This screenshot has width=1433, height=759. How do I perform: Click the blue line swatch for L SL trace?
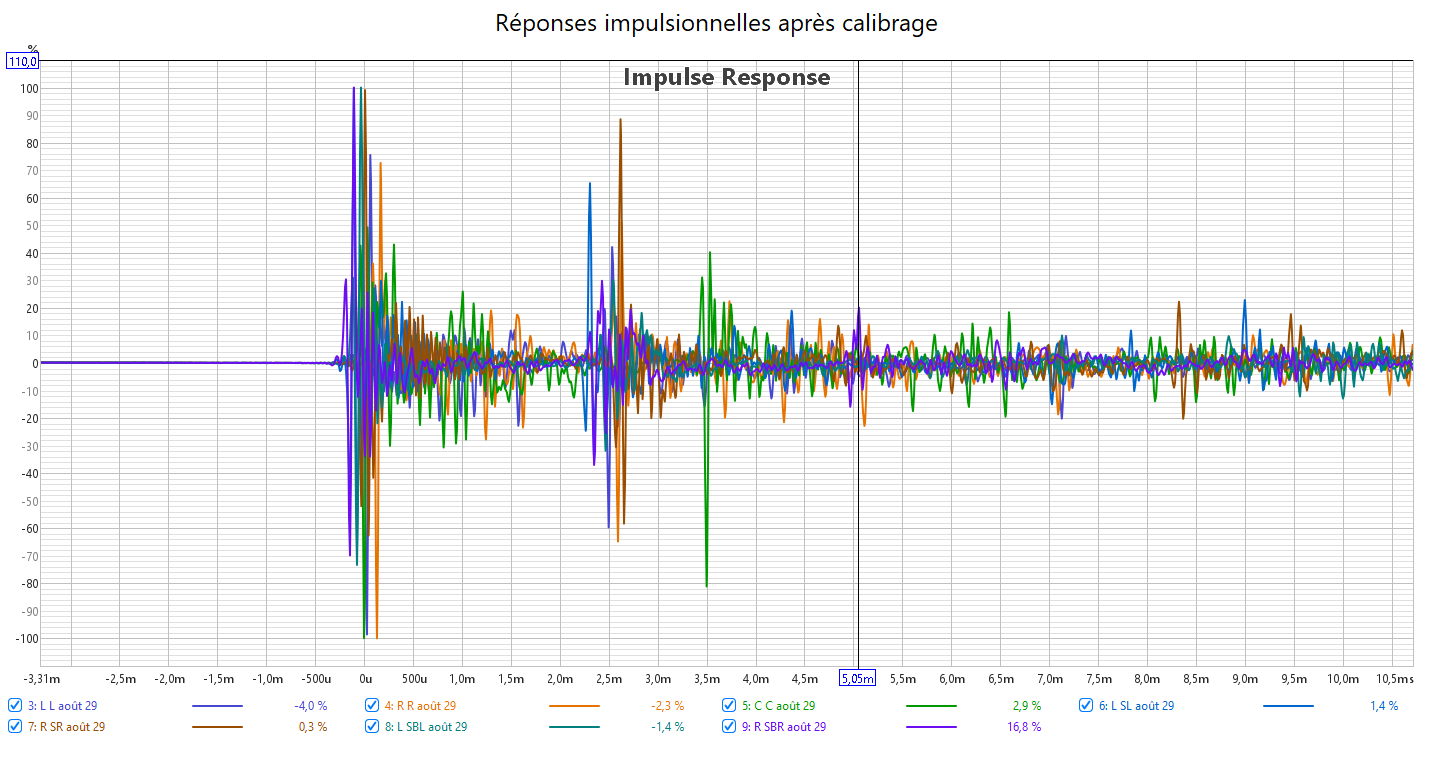1288,706
